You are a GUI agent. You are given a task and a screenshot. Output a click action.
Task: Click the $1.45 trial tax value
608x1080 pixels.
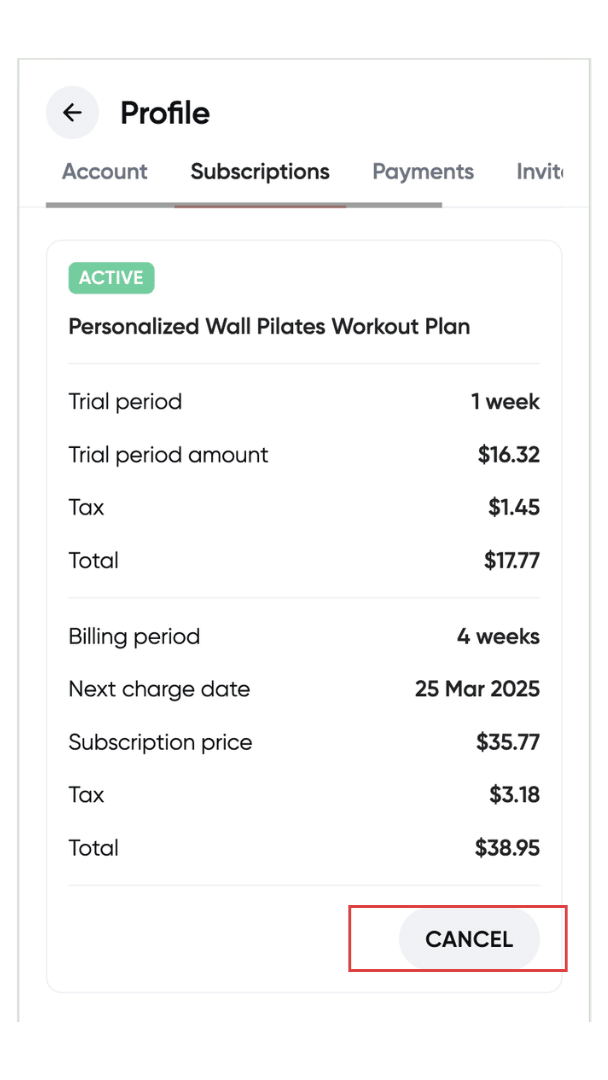514,508
